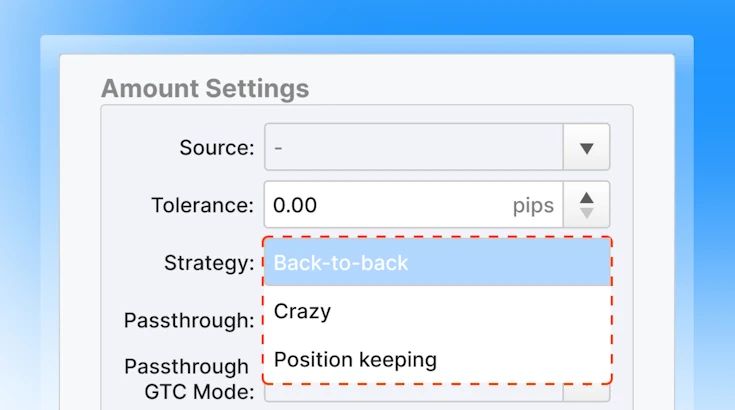The height and width of the screenshot is (410, 735).
Task: Open the Passthrough GTC Mode dropdown button
Action: pos(586,393)
